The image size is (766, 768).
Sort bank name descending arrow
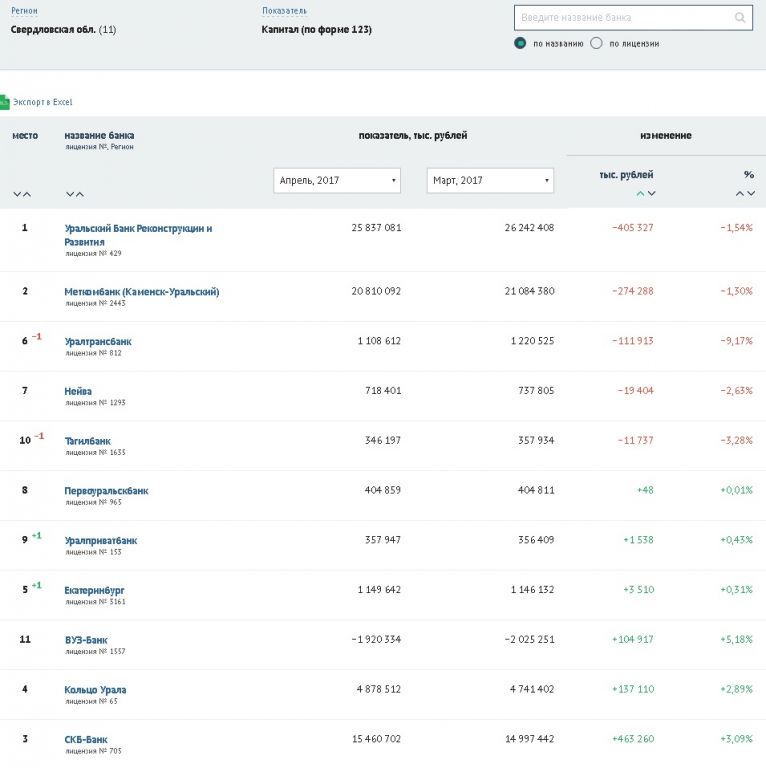(69, 194)
